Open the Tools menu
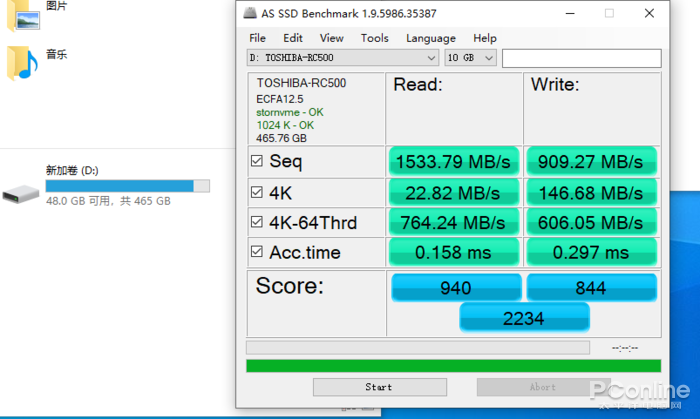The height and width of the screenshot is (419, 700). coord(375,38)
